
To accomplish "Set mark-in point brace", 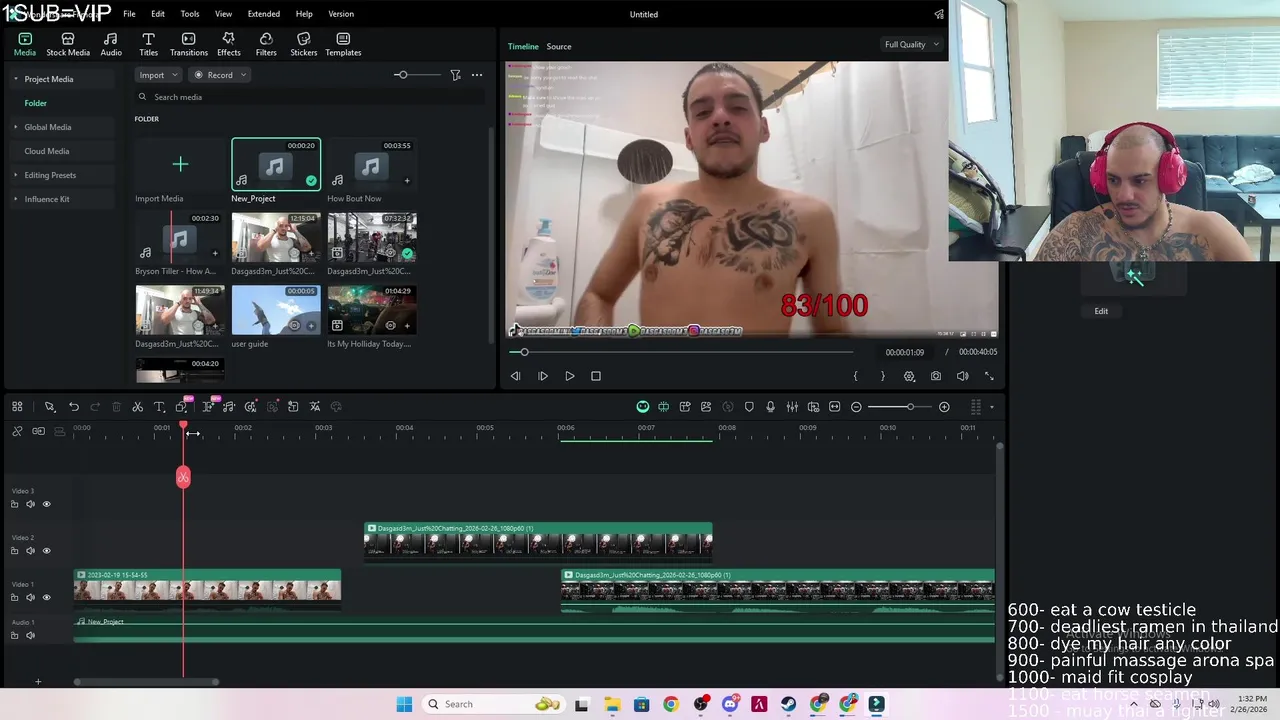I will [x=855, y=376].
